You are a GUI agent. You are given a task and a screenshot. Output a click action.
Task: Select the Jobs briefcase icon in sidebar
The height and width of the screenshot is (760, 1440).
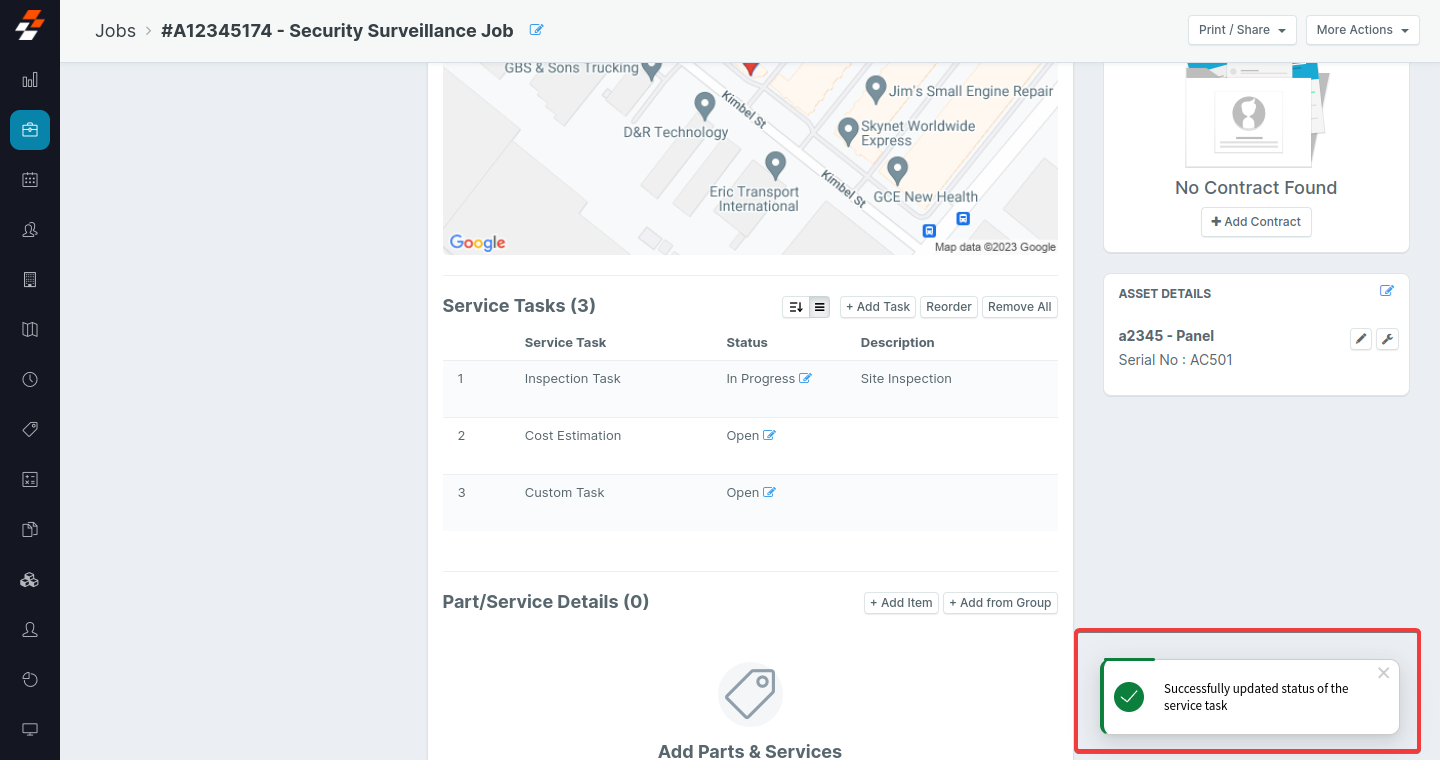pyautogui.click(x=29, y=130)
